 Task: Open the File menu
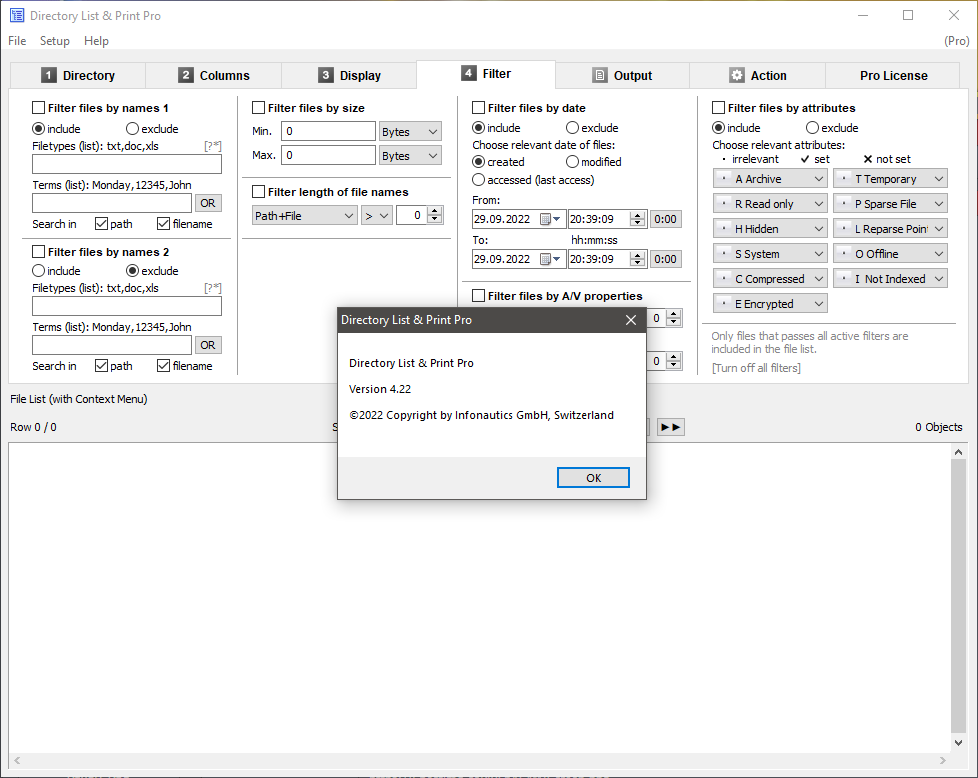pos(17,41)
